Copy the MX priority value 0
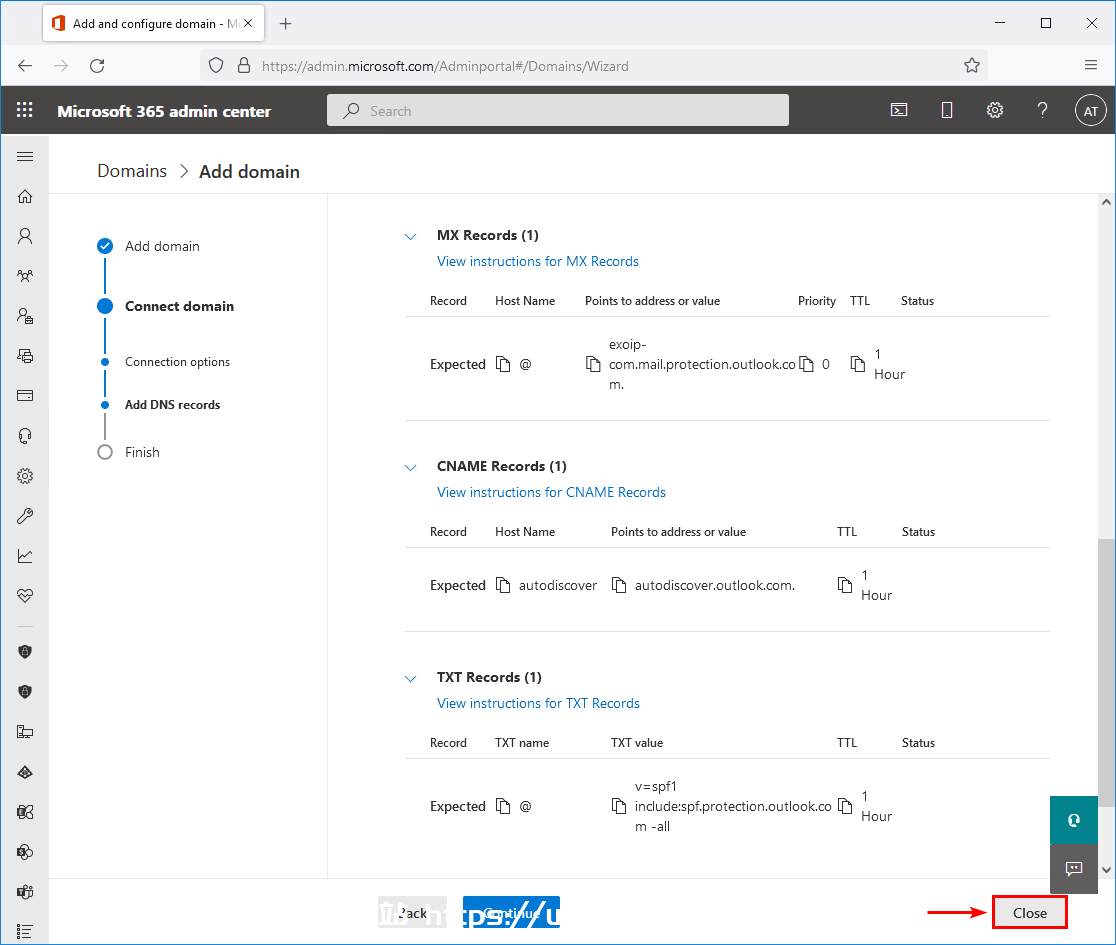 (x=806, y=364)
